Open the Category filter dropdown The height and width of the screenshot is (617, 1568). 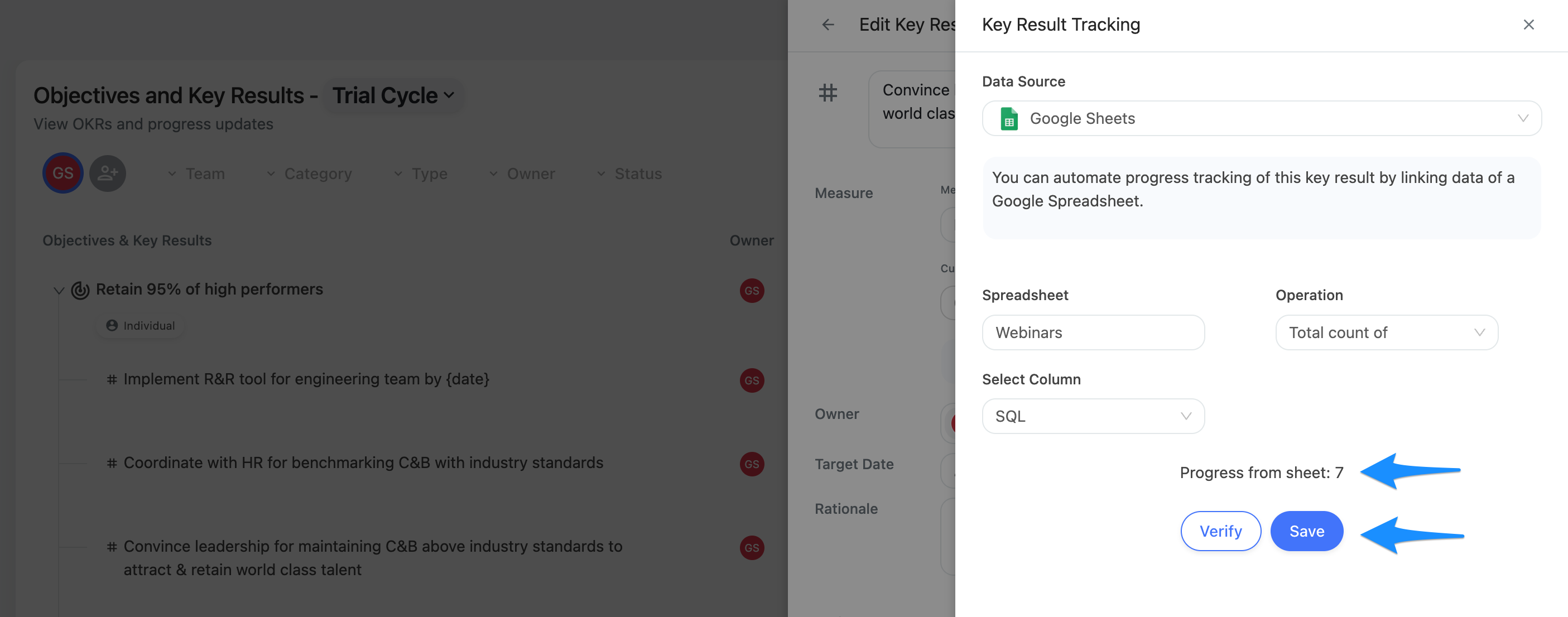pyautogui.click(x=309, y=174)
